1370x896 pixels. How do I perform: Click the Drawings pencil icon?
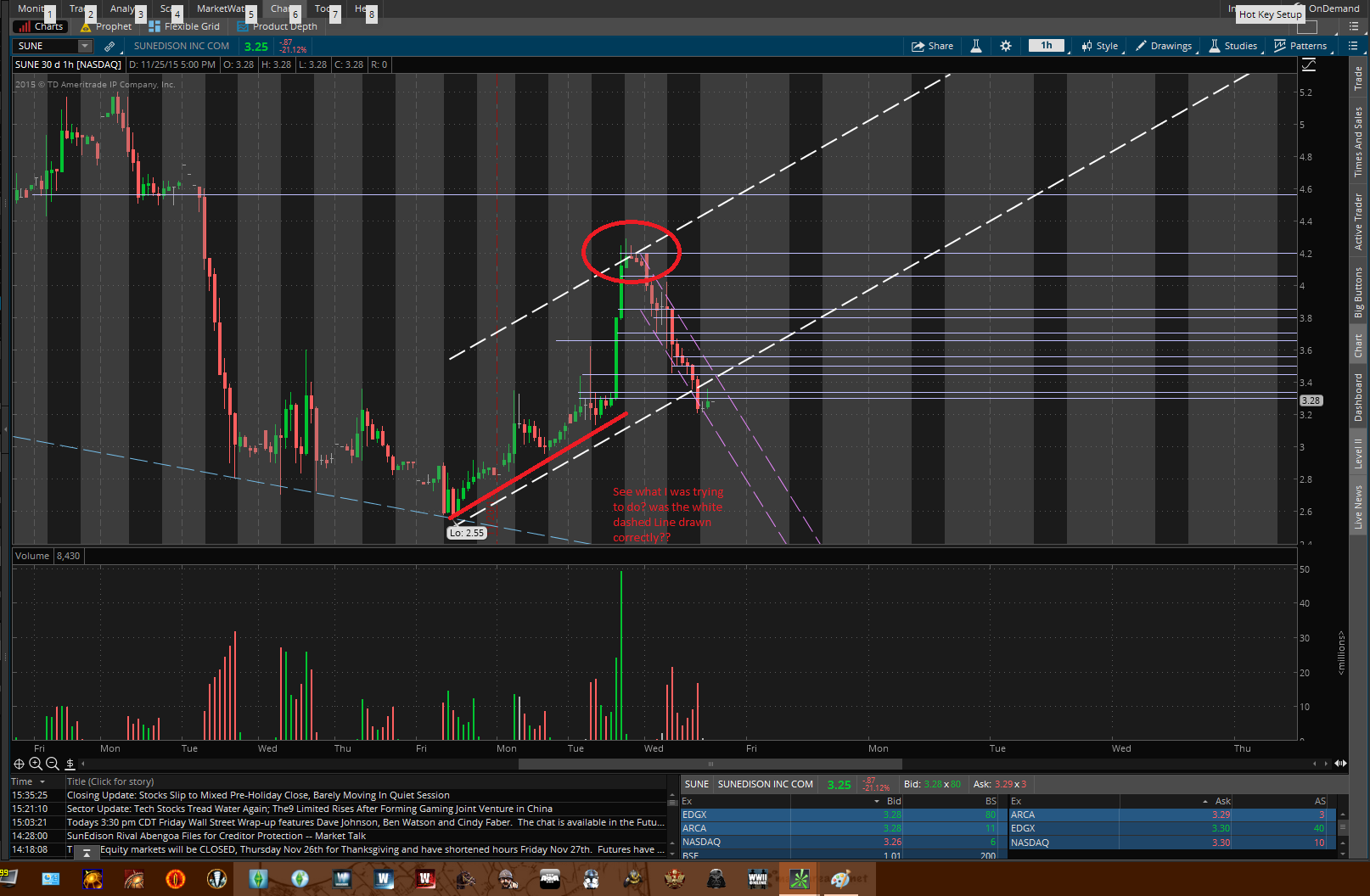[x=1142, y=46]
